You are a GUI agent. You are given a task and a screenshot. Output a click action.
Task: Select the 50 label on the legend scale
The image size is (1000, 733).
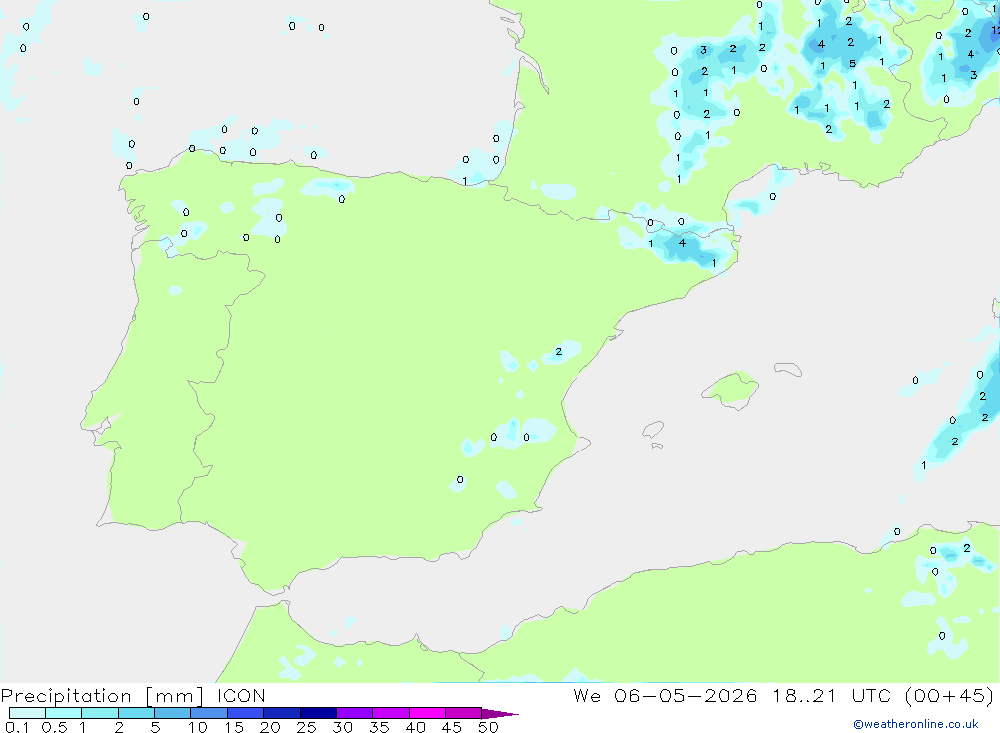click(x=488, y=727)
